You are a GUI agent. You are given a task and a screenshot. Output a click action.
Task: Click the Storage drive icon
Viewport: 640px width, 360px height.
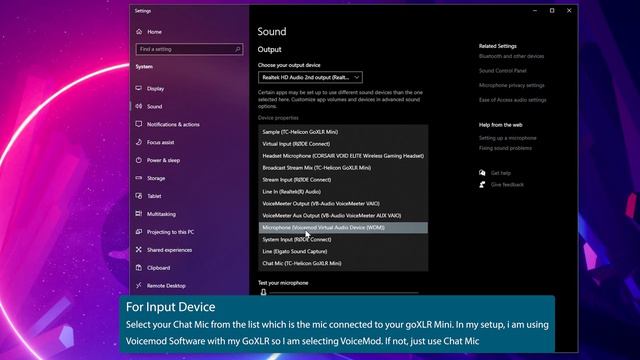[x=139, y=178]
